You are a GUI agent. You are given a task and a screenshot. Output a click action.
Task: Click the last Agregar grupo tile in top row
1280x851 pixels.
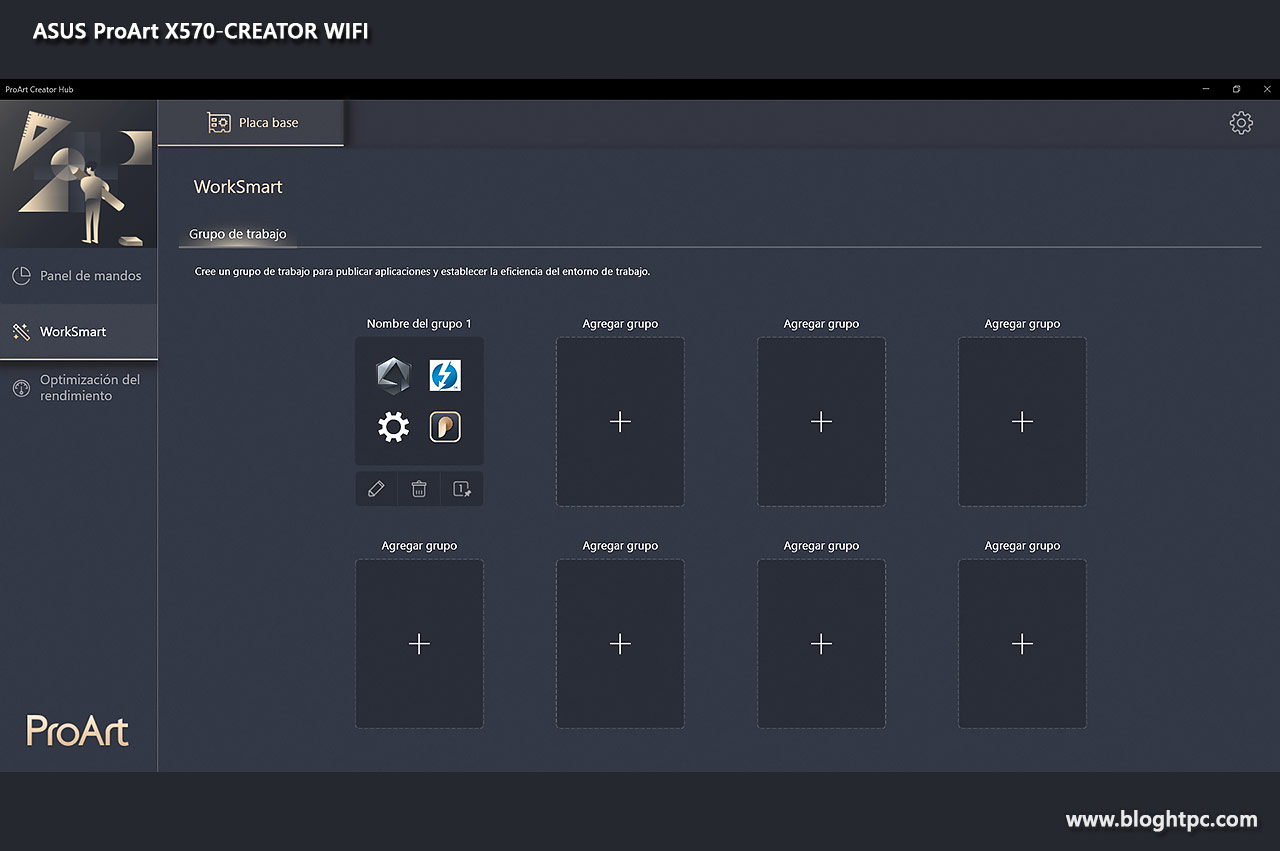[1021, 421]
